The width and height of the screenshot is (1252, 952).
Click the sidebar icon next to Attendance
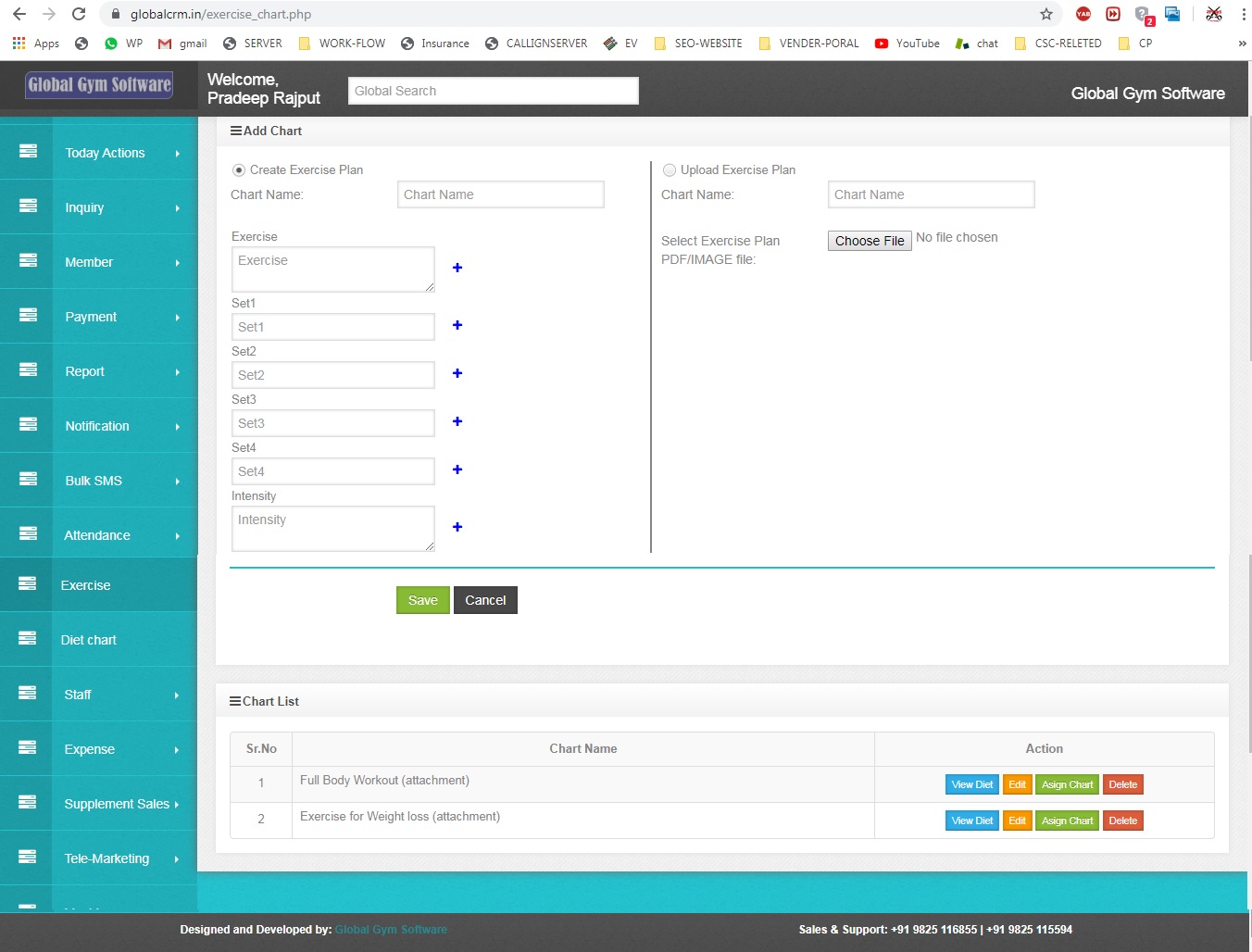click(x=26, y=534)
